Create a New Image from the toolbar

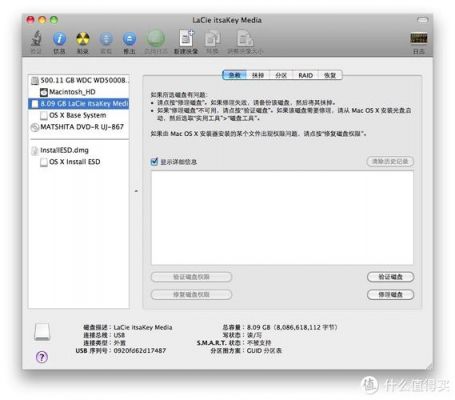pyautogui.click(x=186, y=38)
